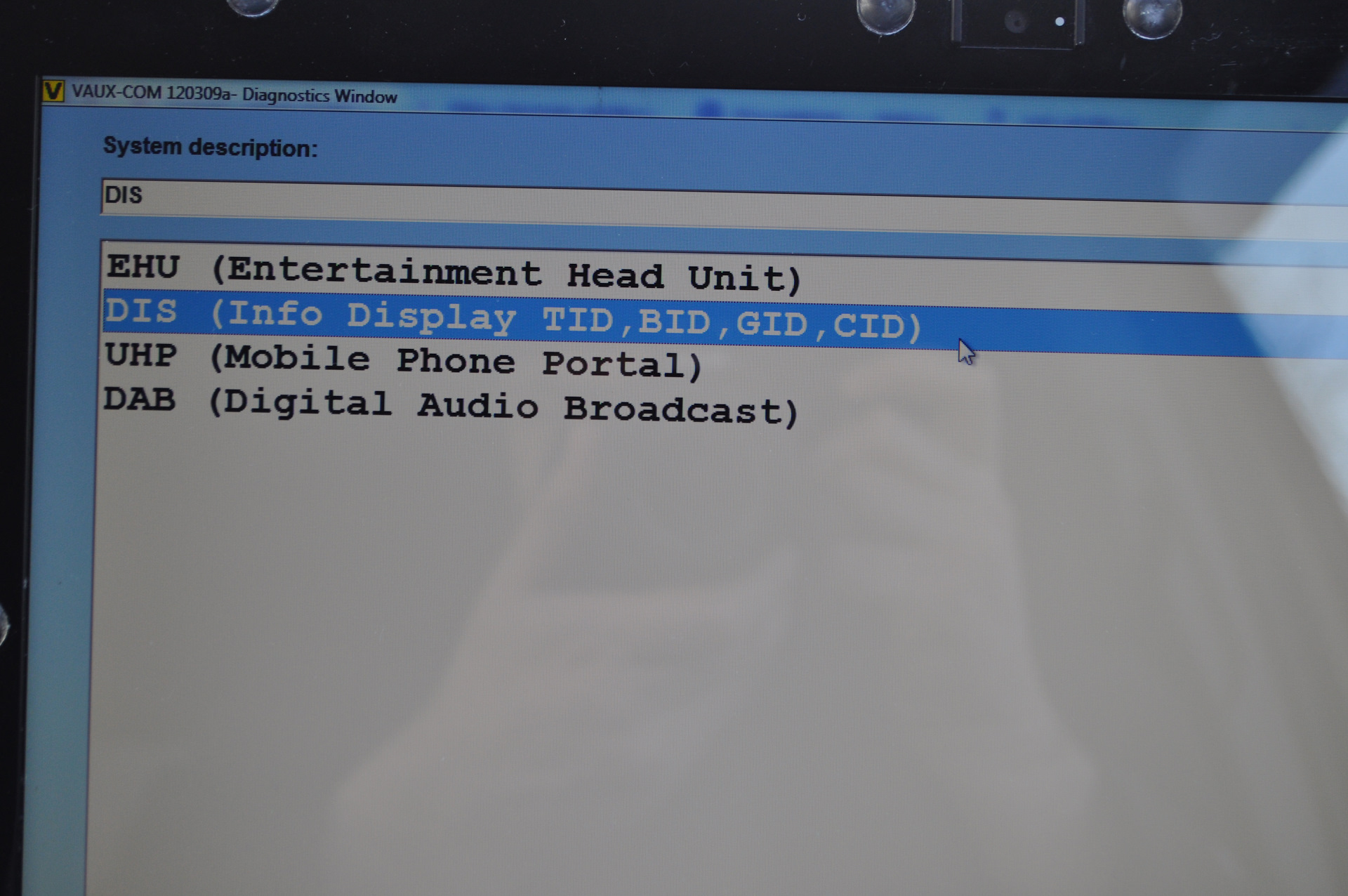Click the '120309a' version text in title

(x=198, y=93)
